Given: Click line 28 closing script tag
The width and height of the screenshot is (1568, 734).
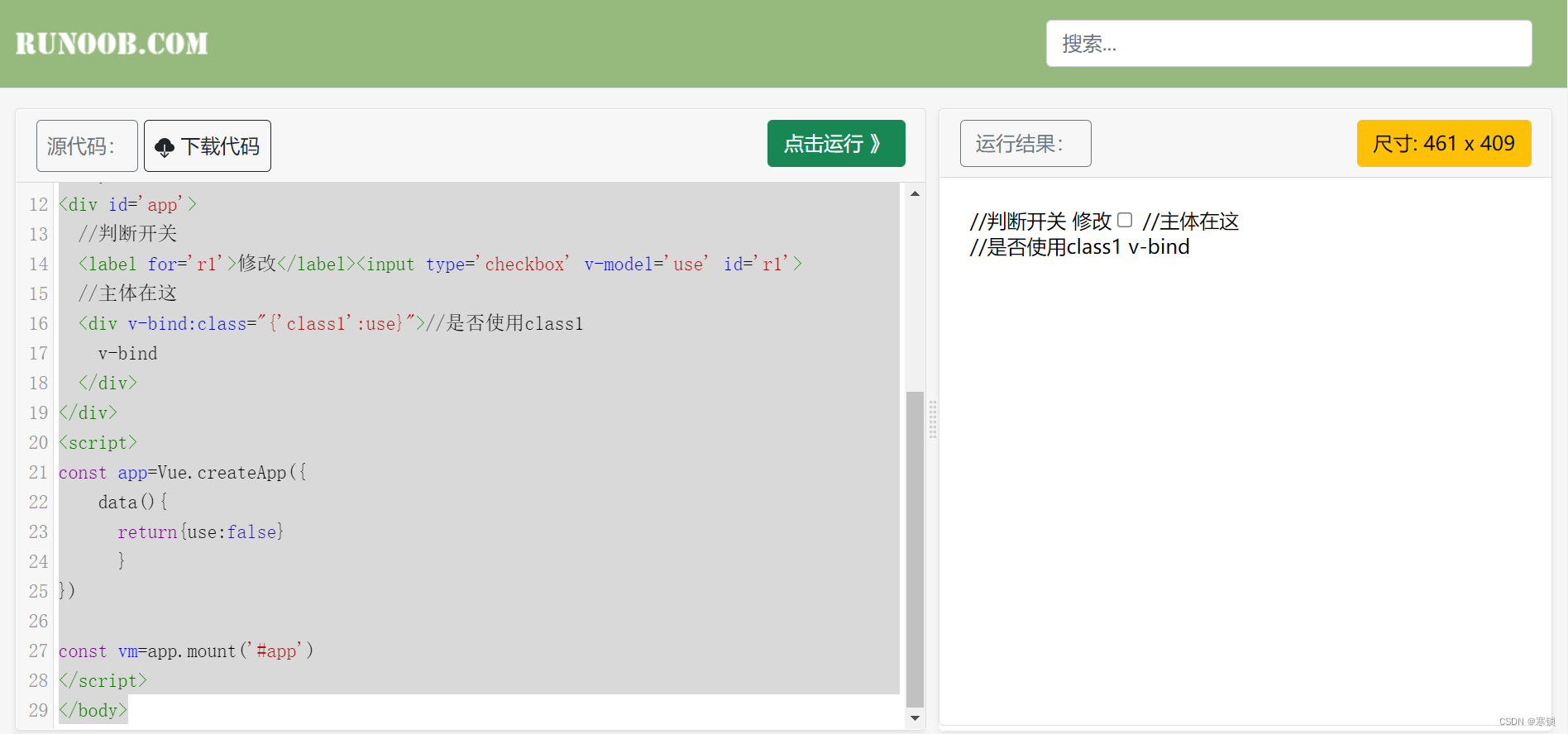Looking at the screenshot, I should 103,680.
